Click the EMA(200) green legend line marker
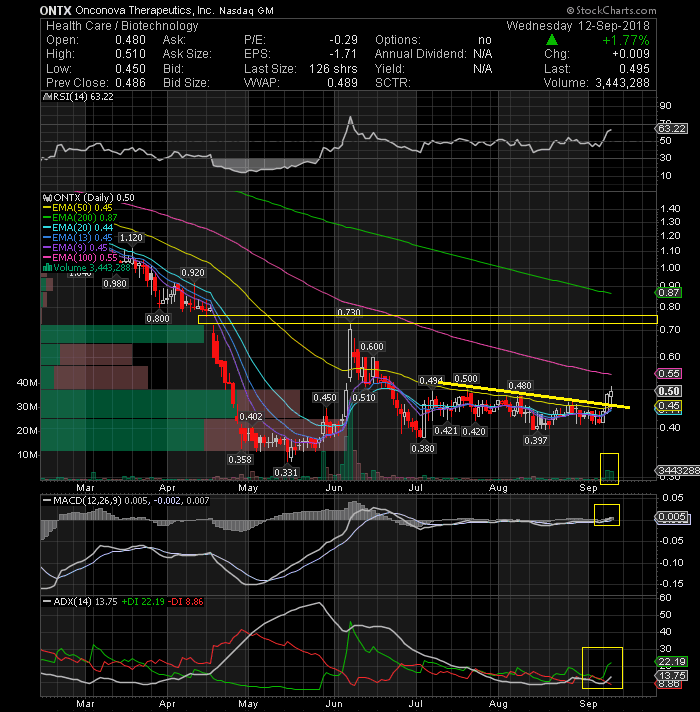Screen dimensions: 700x712 click(47, 218)
